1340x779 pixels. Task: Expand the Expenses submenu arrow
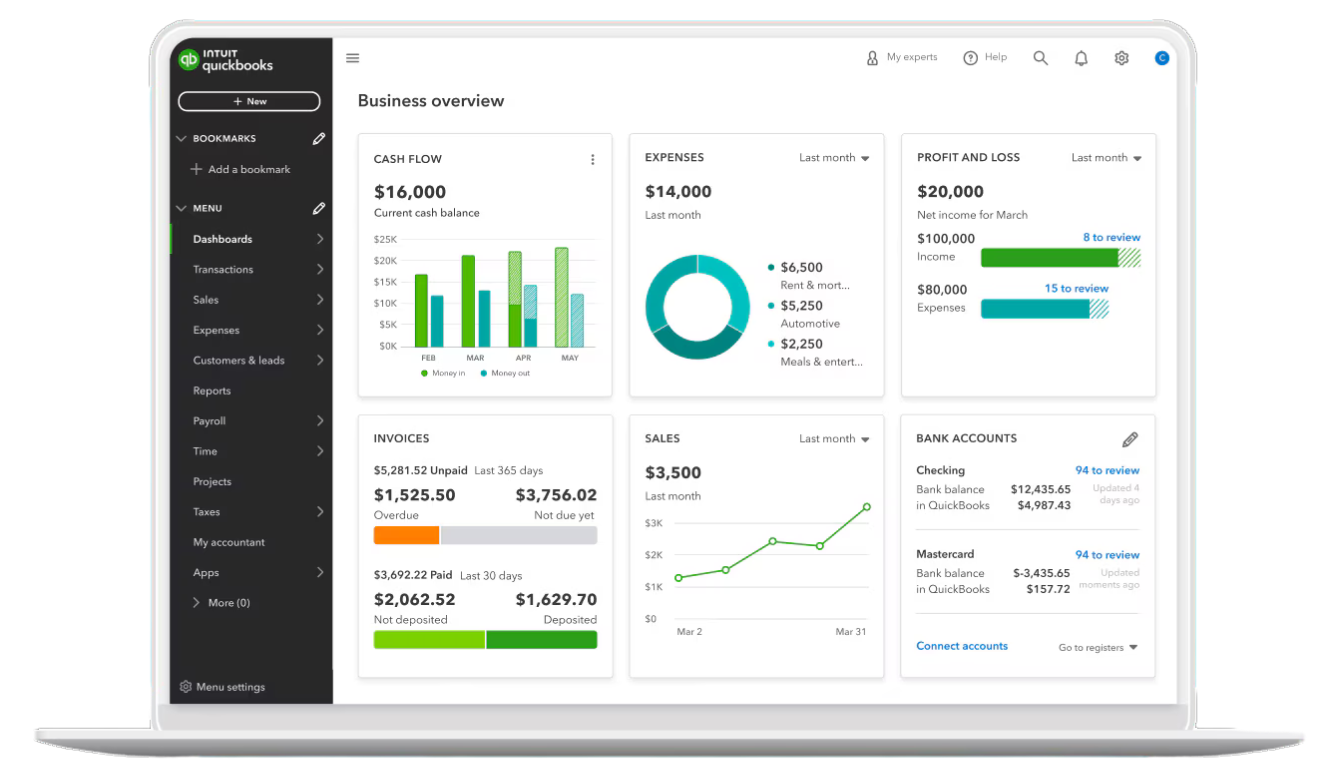[x=320, y=330]
